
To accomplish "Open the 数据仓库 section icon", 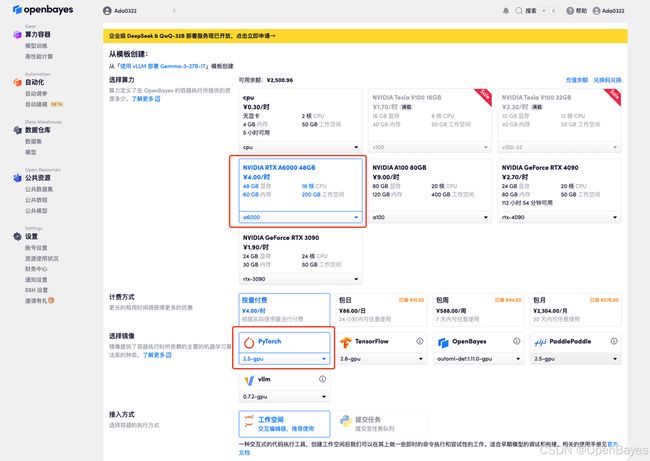I will (17, 130).
